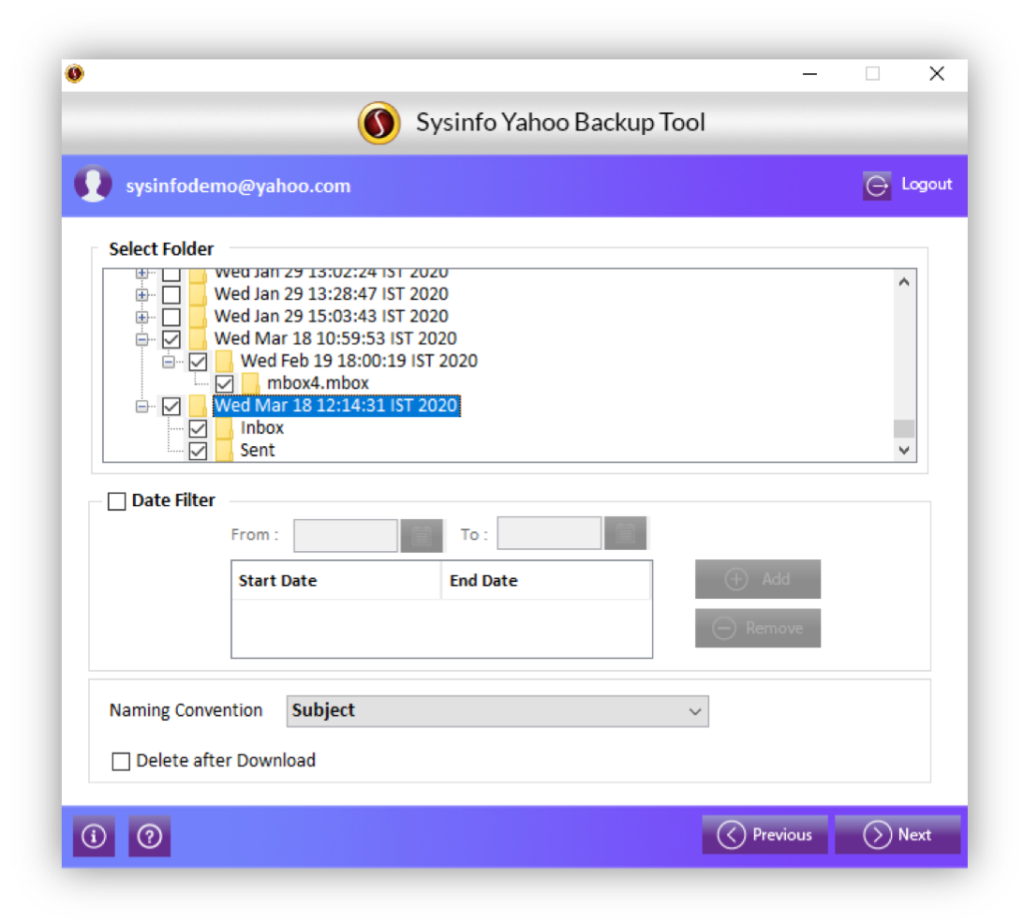This screenshot has height=923, width=1024.
Task: Expand Wed Jan 29 13:28:47 tree node
Action: (142, 295)
